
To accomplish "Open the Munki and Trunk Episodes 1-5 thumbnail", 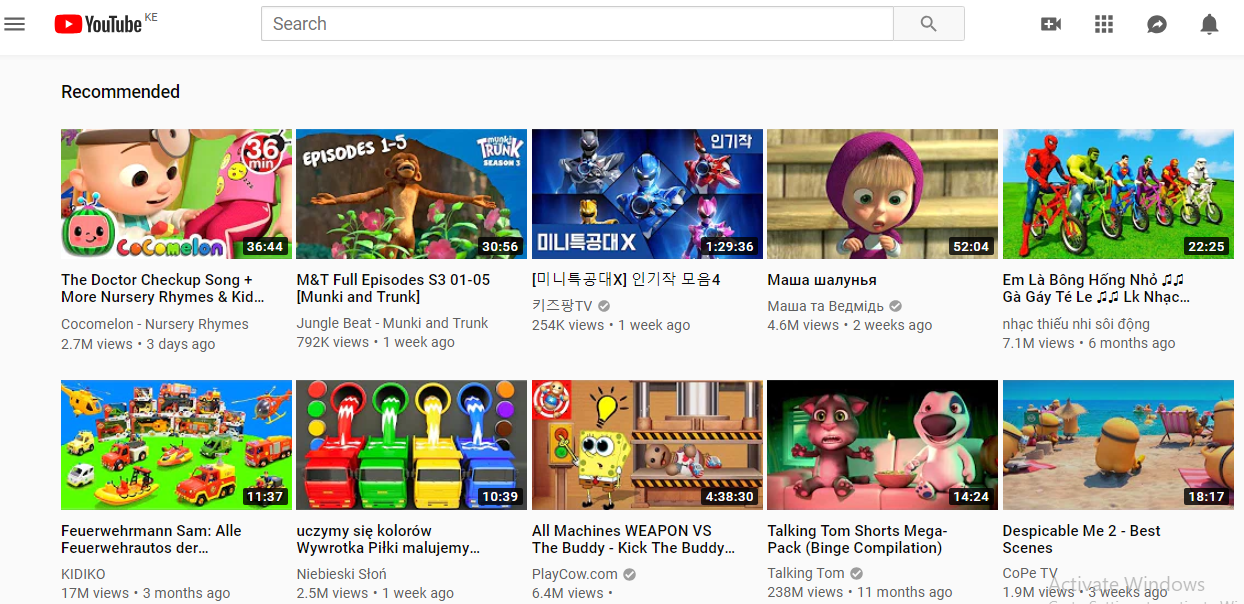I will [412, 194].
